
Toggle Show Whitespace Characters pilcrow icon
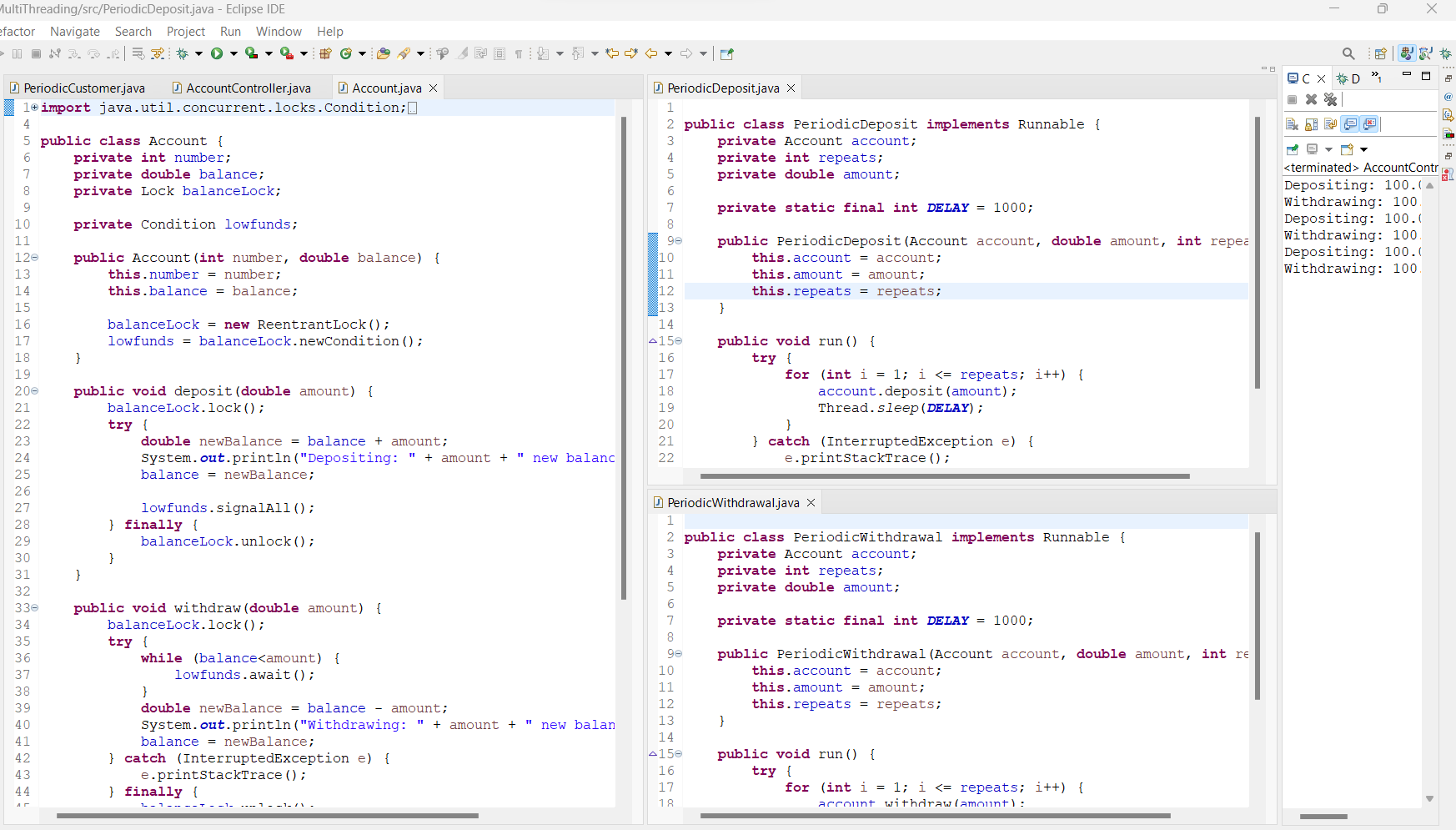point(519,54)
